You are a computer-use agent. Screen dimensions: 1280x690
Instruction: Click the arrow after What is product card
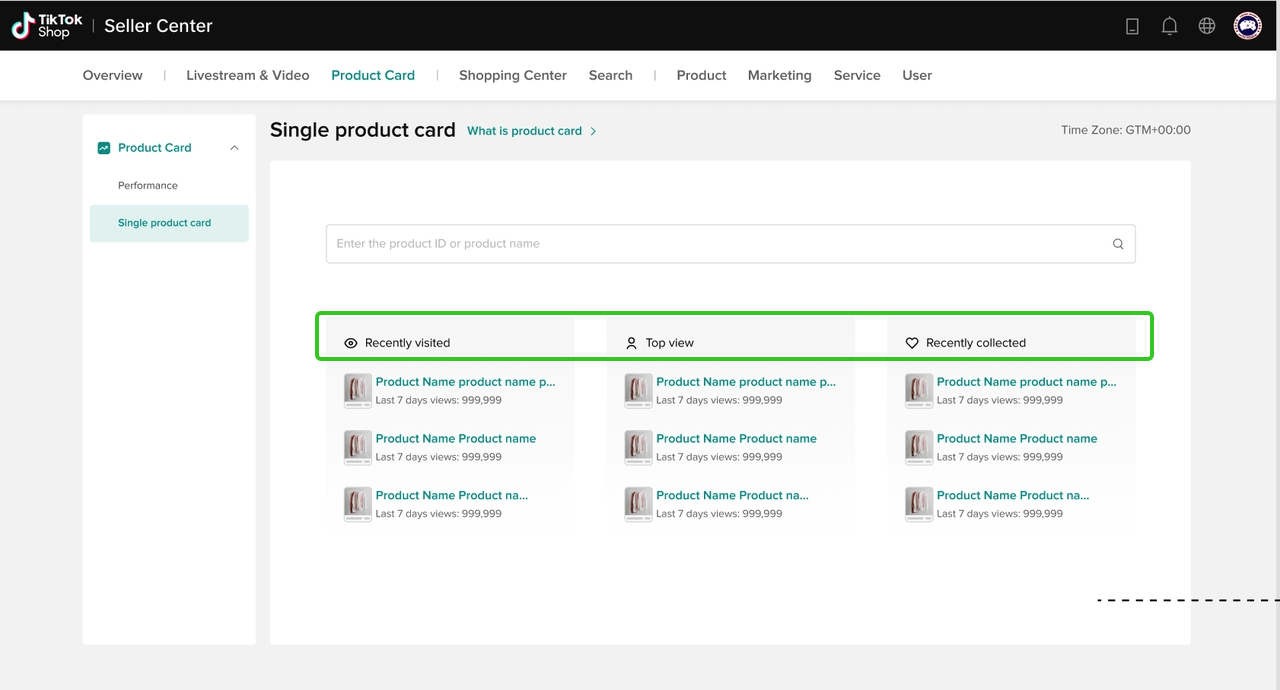[593, 131]
